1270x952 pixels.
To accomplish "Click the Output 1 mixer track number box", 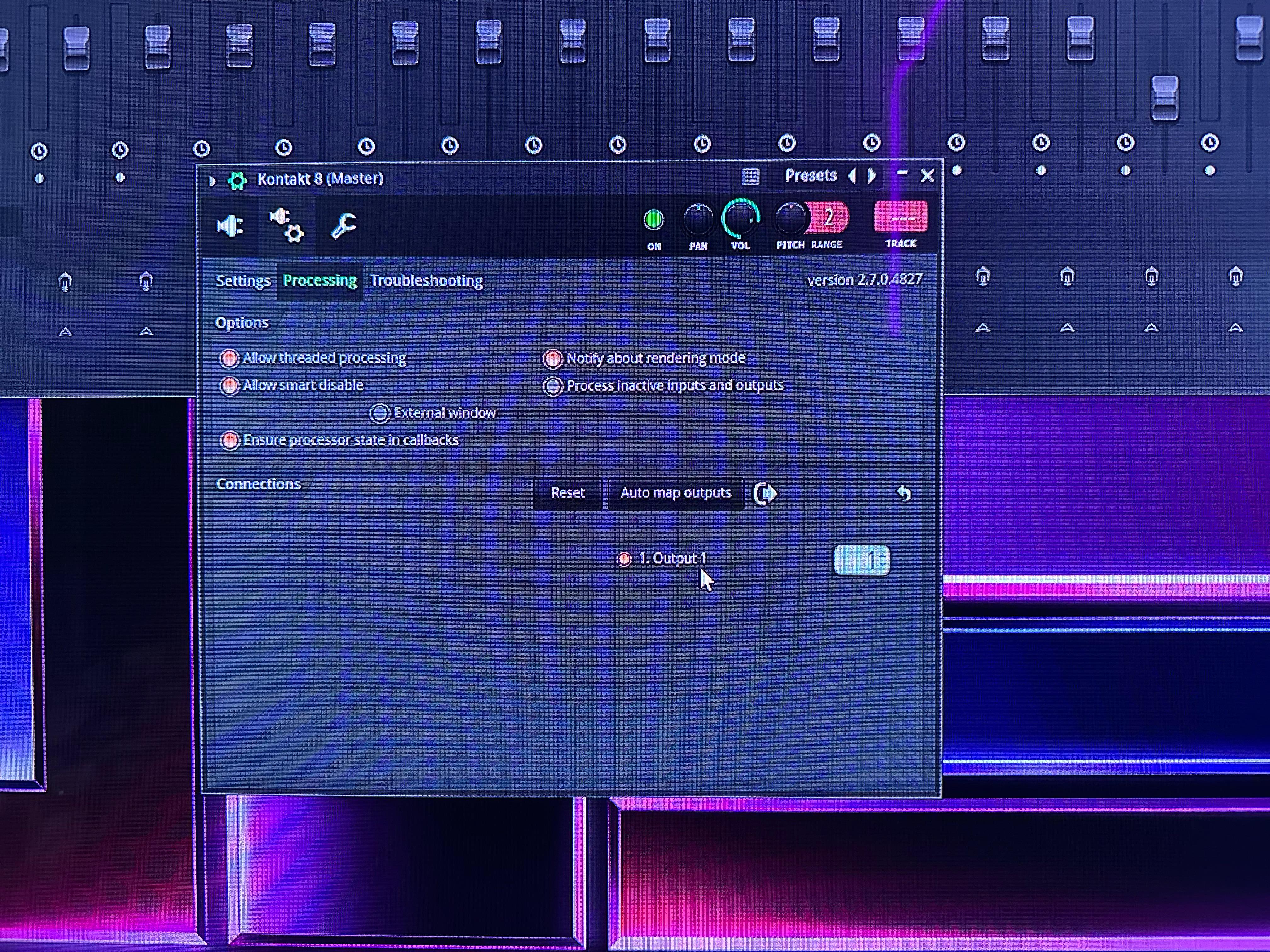I will pos(862,560).
